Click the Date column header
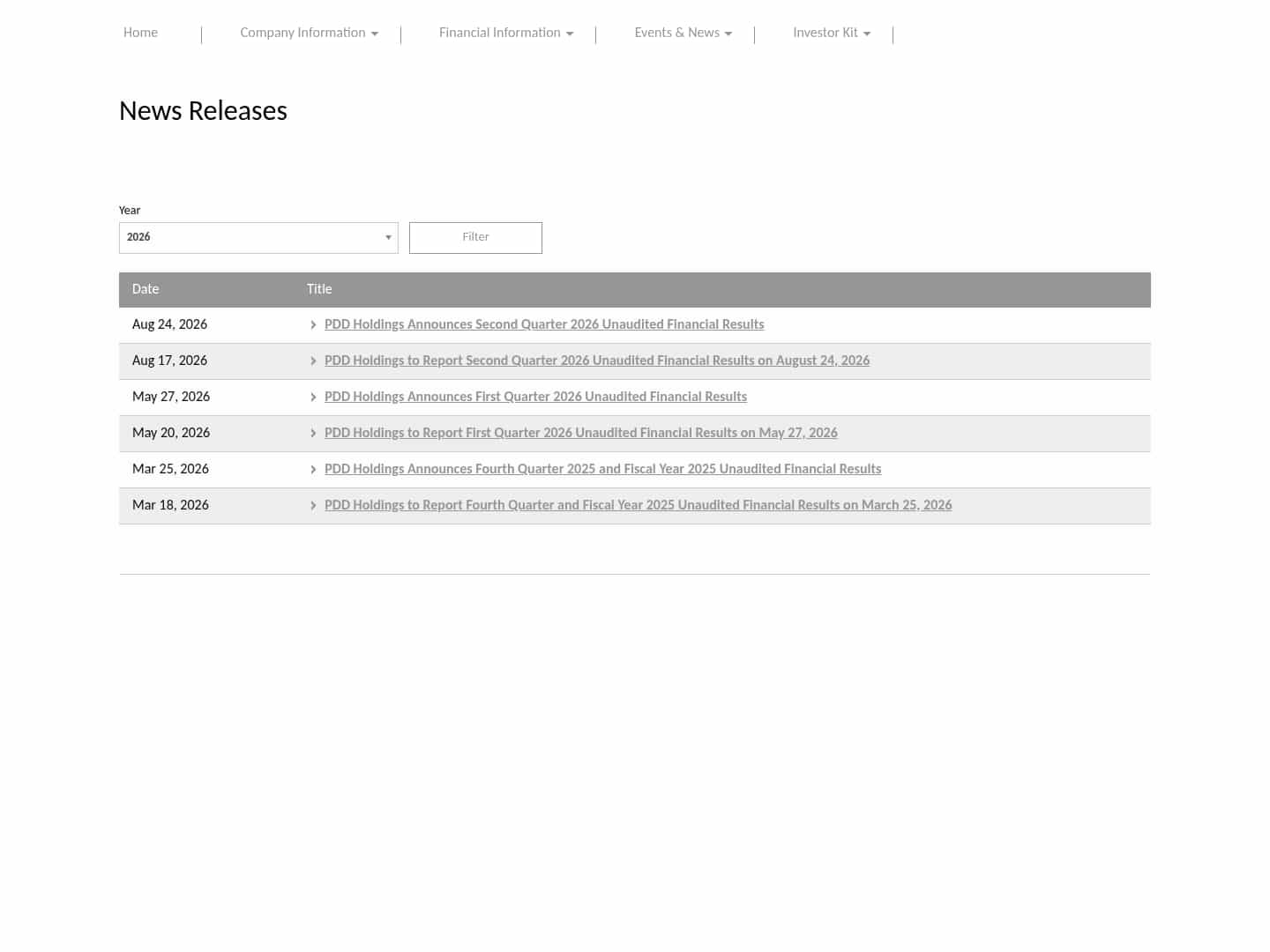This screenshot has height=952, width=1270. pos(146,289)
